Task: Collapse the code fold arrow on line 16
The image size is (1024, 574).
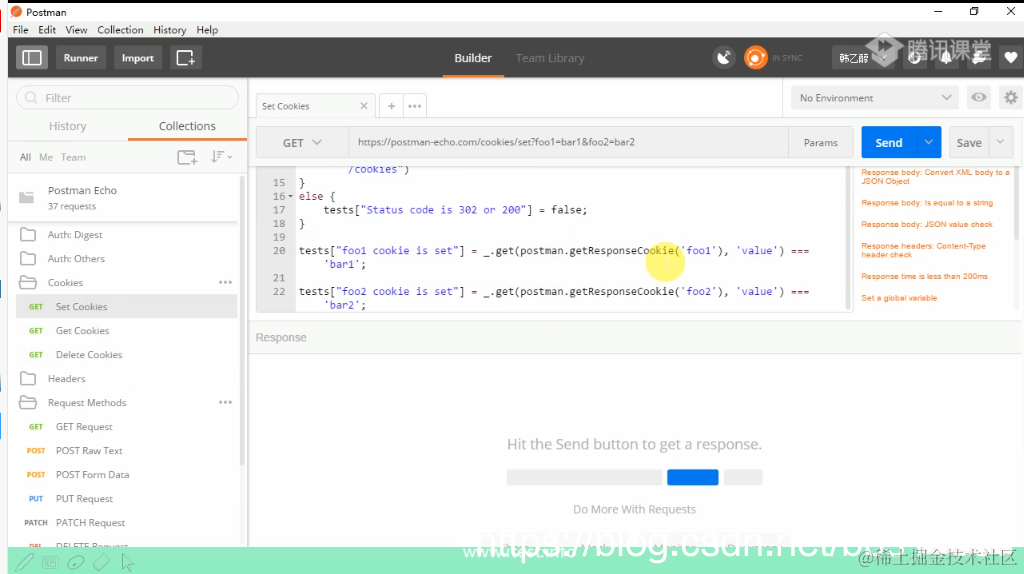Action: (x=291, y=197)
